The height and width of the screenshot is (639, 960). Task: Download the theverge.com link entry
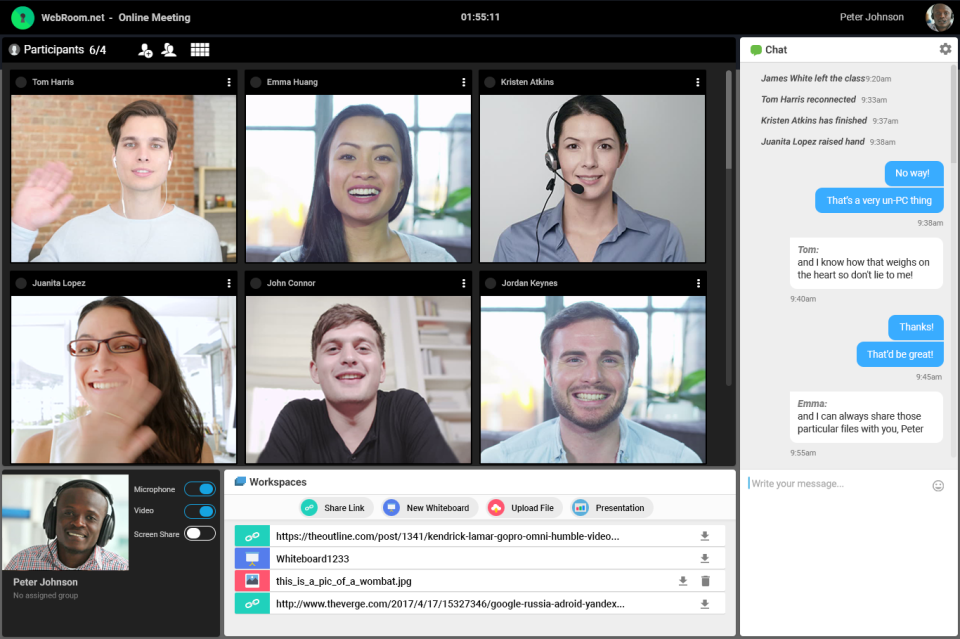[x=705, y=604]
